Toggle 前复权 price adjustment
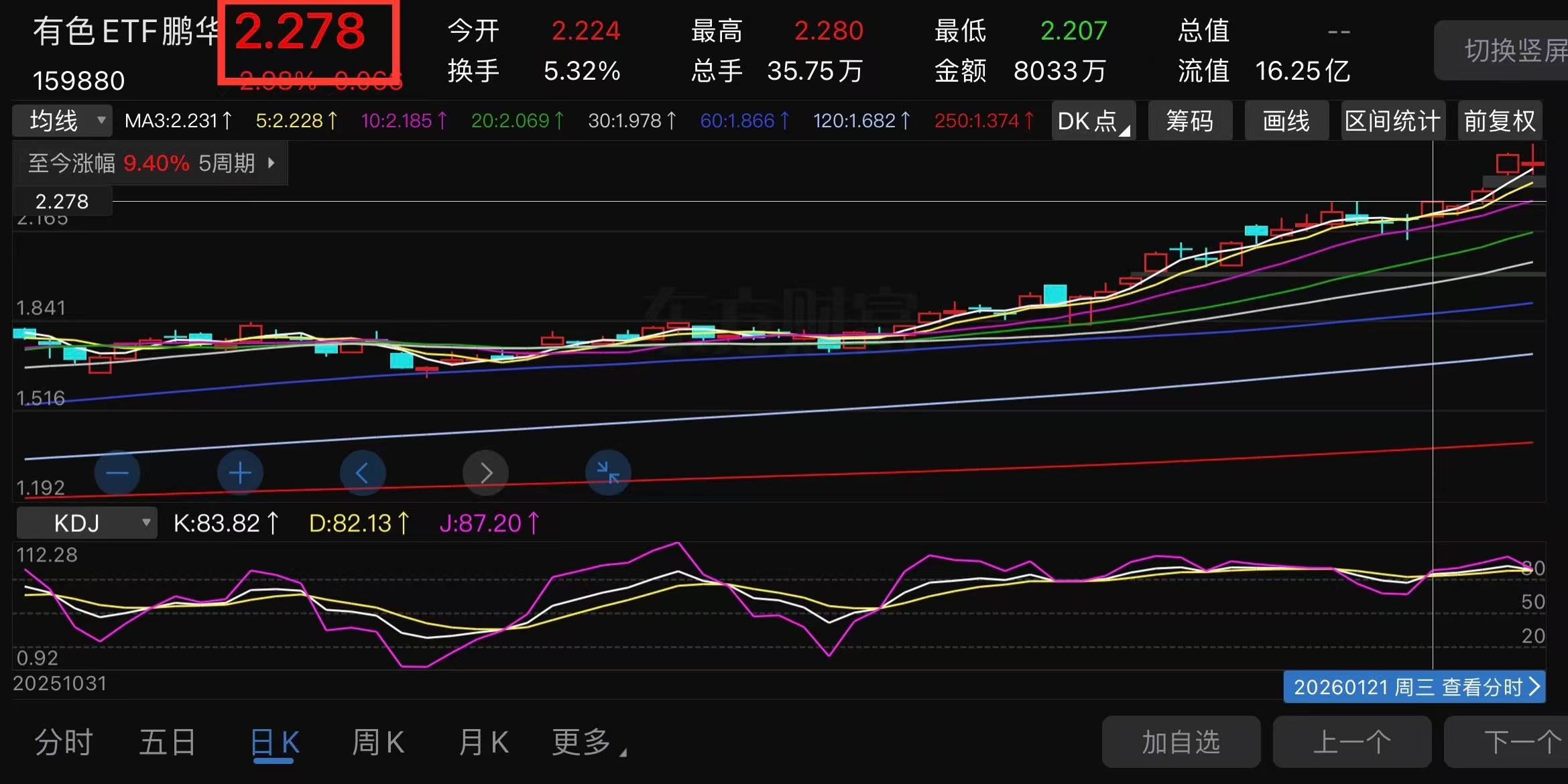This screenshot has height=784, width=1568. (x=1500, y=121)
